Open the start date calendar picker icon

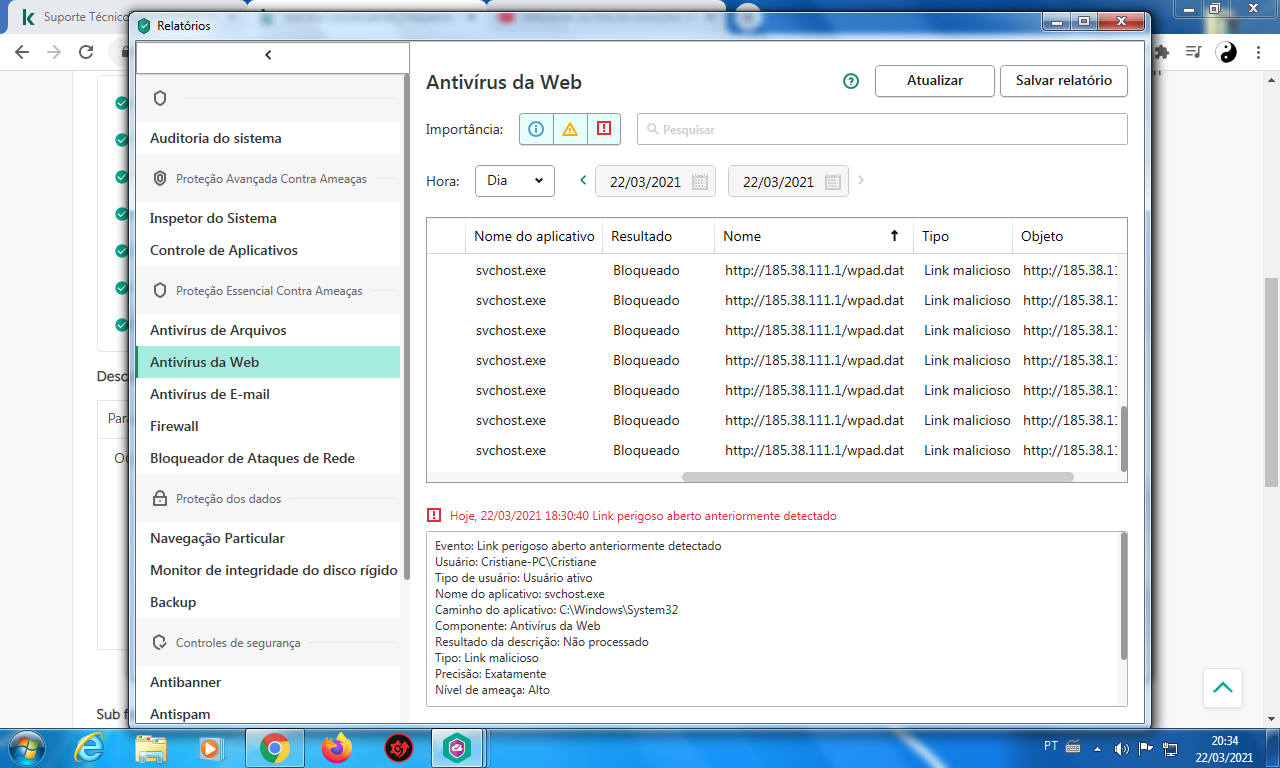[700, 182]
